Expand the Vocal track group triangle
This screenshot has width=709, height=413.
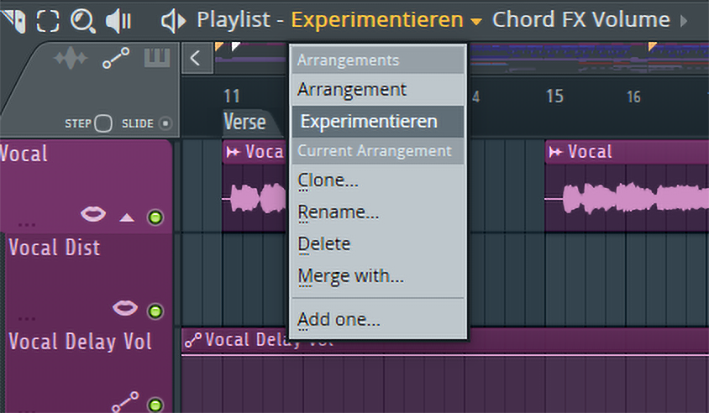[x=126, y=217]
